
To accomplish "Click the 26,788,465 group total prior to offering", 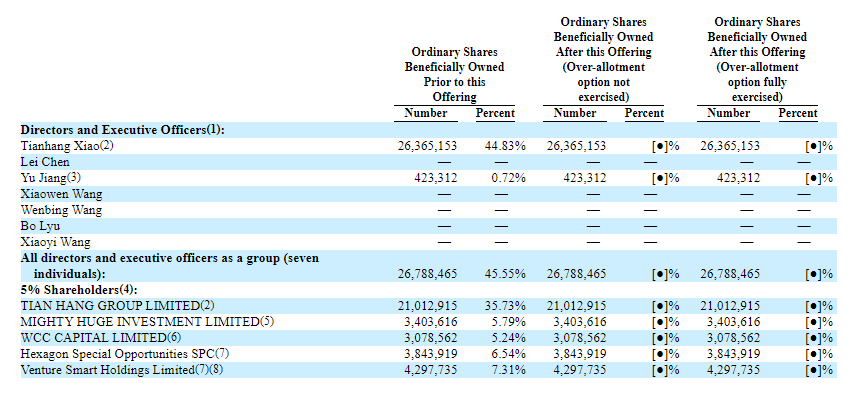I will coord(427,274).
